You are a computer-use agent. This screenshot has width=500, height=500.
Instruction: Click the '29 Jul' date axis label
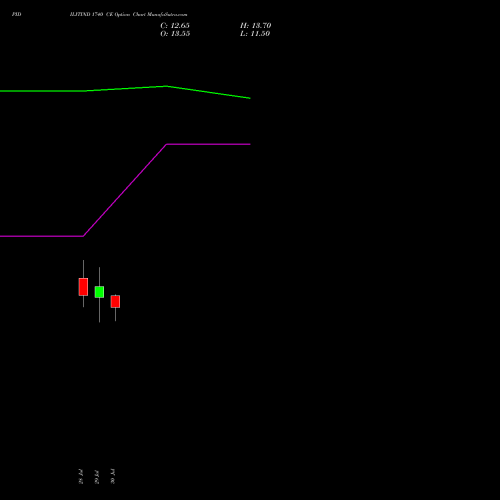pyautogui.click(x=97, y=477)
